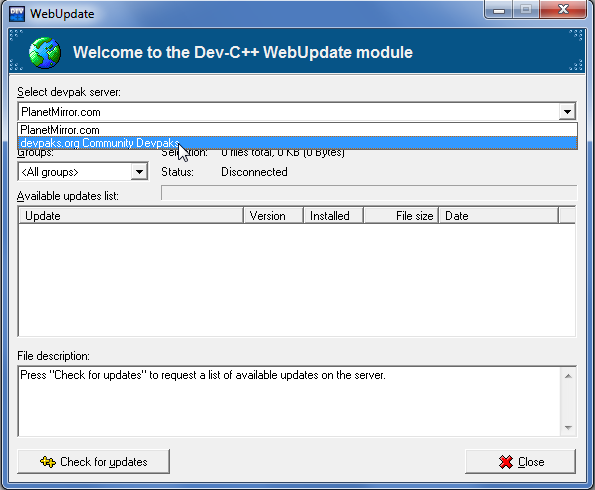Sort the list by Update column header

pos(131,216)
